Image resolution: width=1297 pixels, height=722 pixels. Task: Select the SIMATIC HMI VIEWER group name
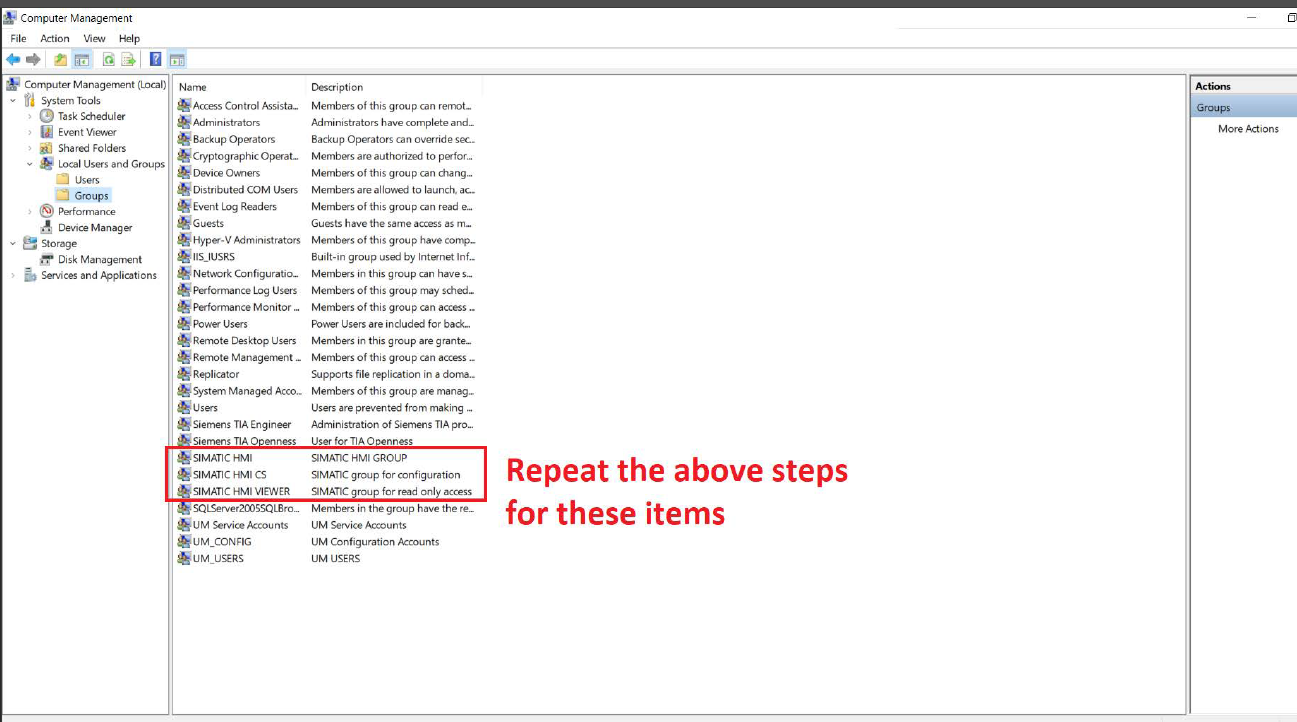click(x=241, y=492)
